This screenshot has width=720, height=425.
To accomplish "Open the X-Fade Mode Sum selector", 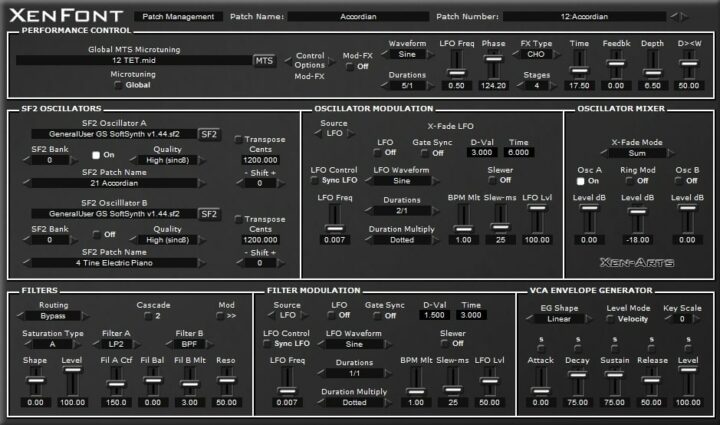I will click(x=637, y=155).
